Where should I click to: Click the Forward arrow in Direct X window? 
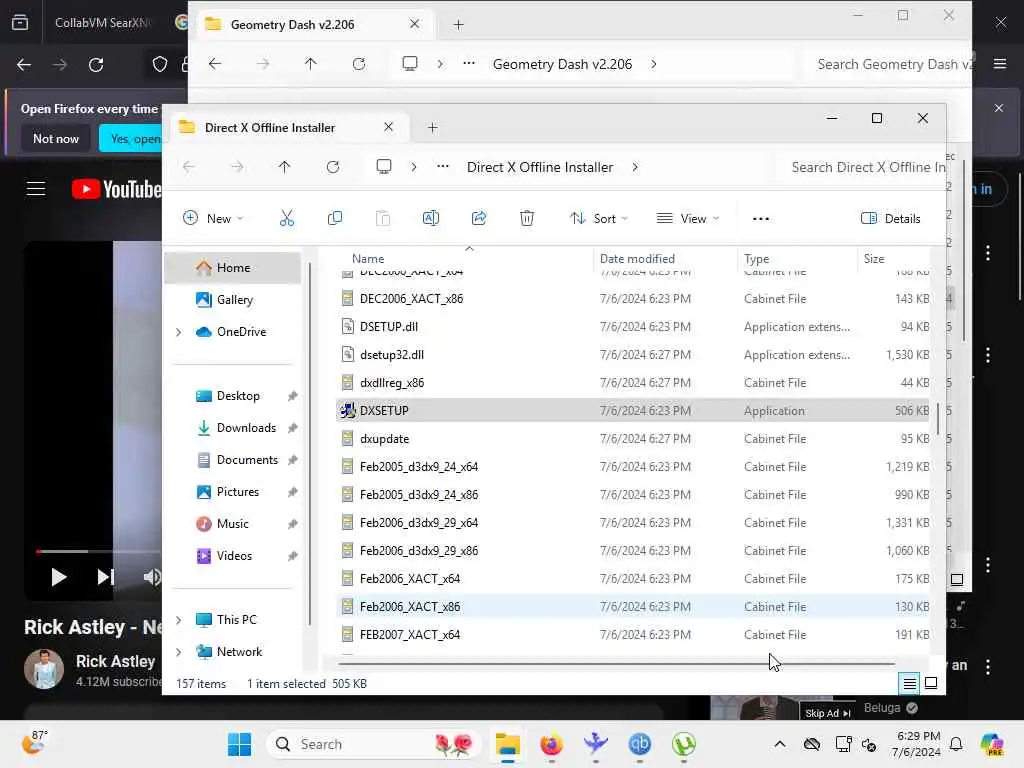pyautogui.click(x=236, y=167)
